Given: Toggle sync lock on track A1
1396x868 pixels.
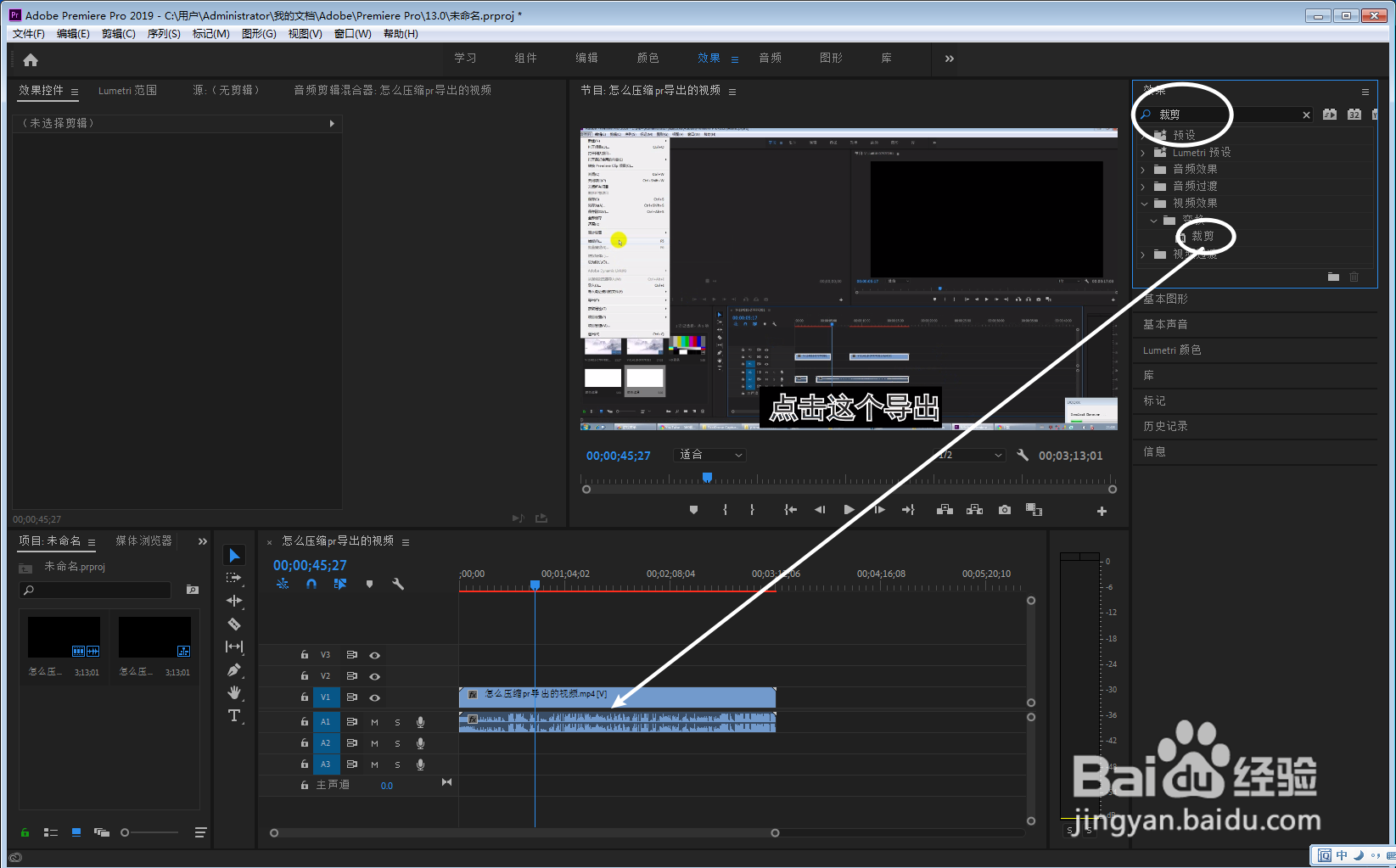Looking at the screenshot, I should pos(351,722).
